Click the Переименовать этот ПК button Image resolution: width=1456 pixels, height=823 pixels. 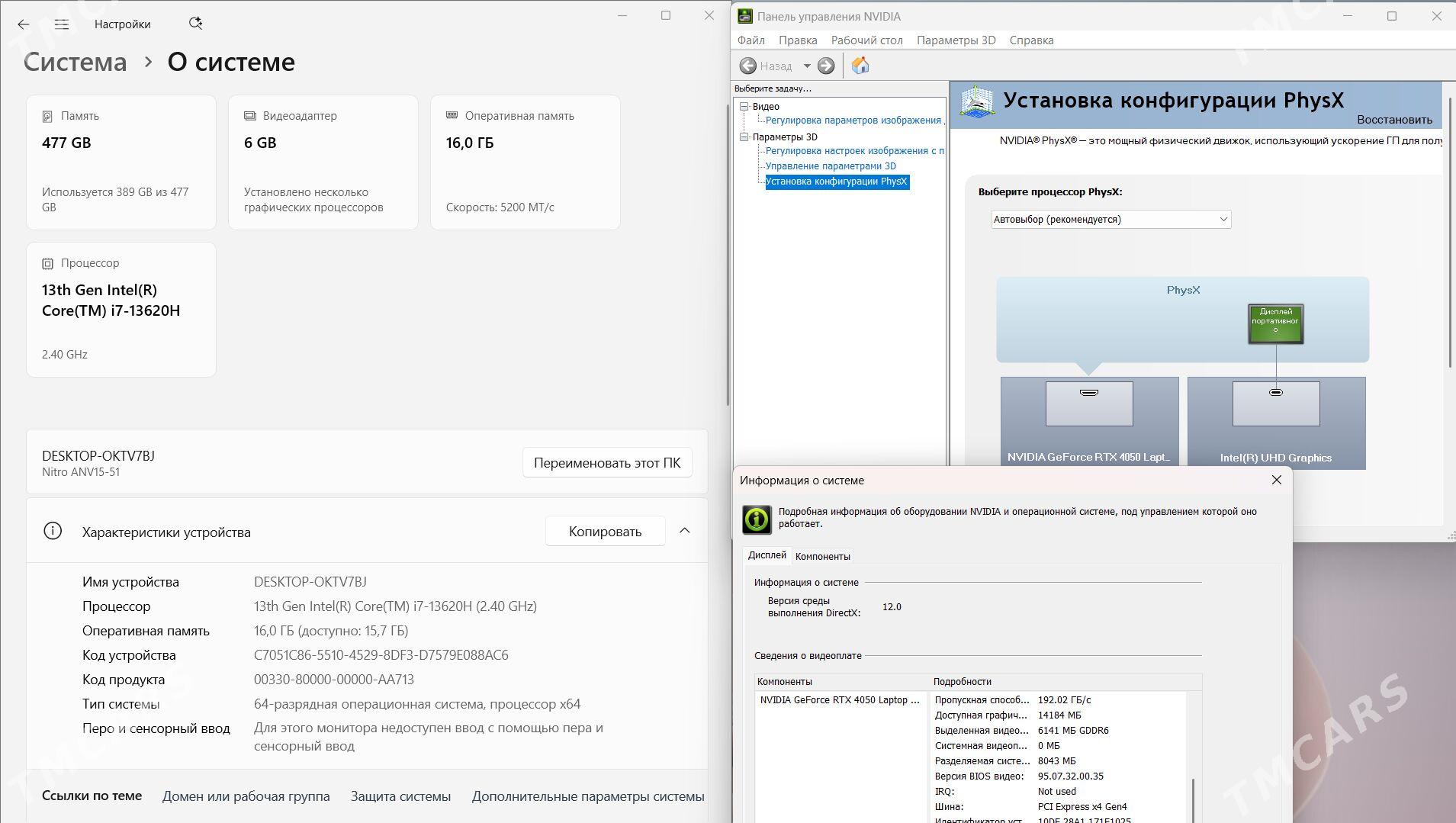[x=607, y=461]
